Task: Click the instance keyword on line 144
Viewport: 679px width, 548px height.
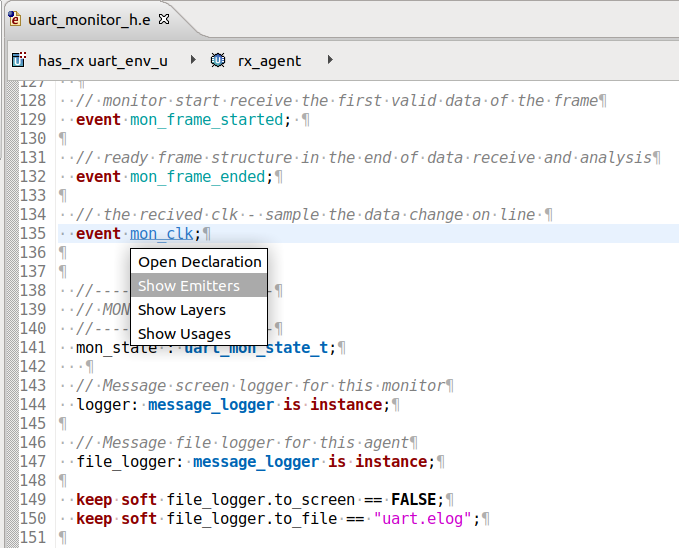Action: tap(346, 405)
